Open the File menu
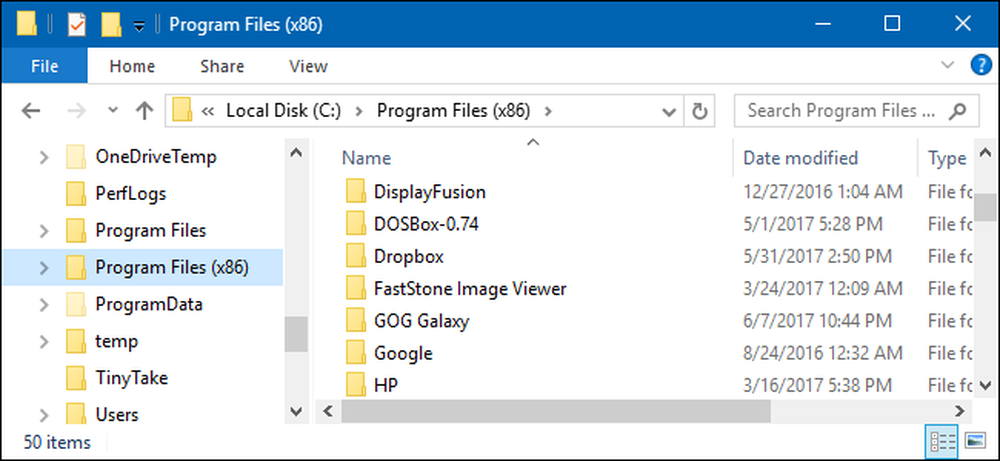 click(x=45, y=66)
